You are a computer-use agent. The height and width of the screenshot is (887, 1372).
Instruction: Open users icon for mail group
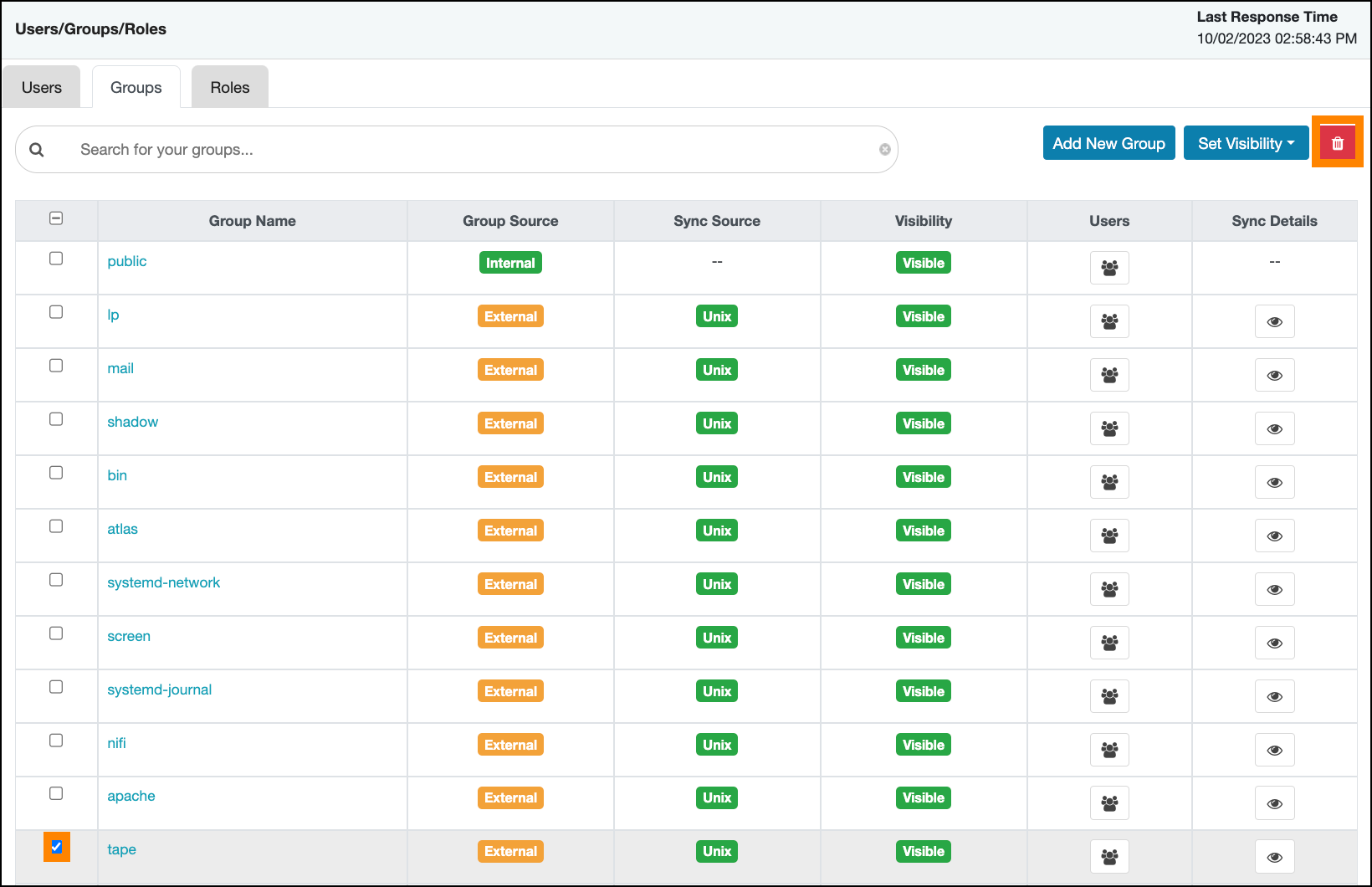[x=1109, y=375]
